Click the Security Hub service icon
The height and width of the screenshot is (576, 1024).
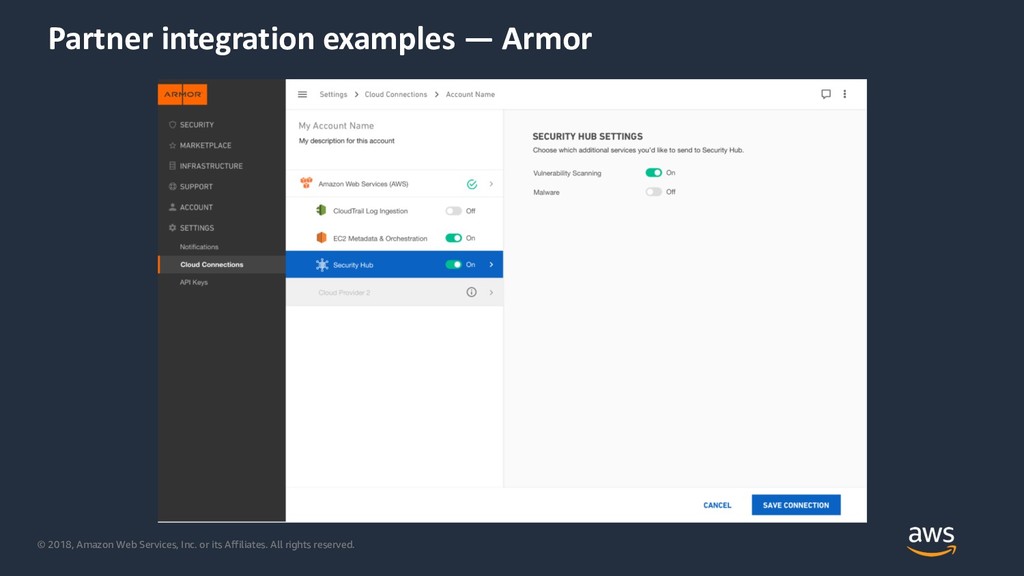tap(322, 264)
